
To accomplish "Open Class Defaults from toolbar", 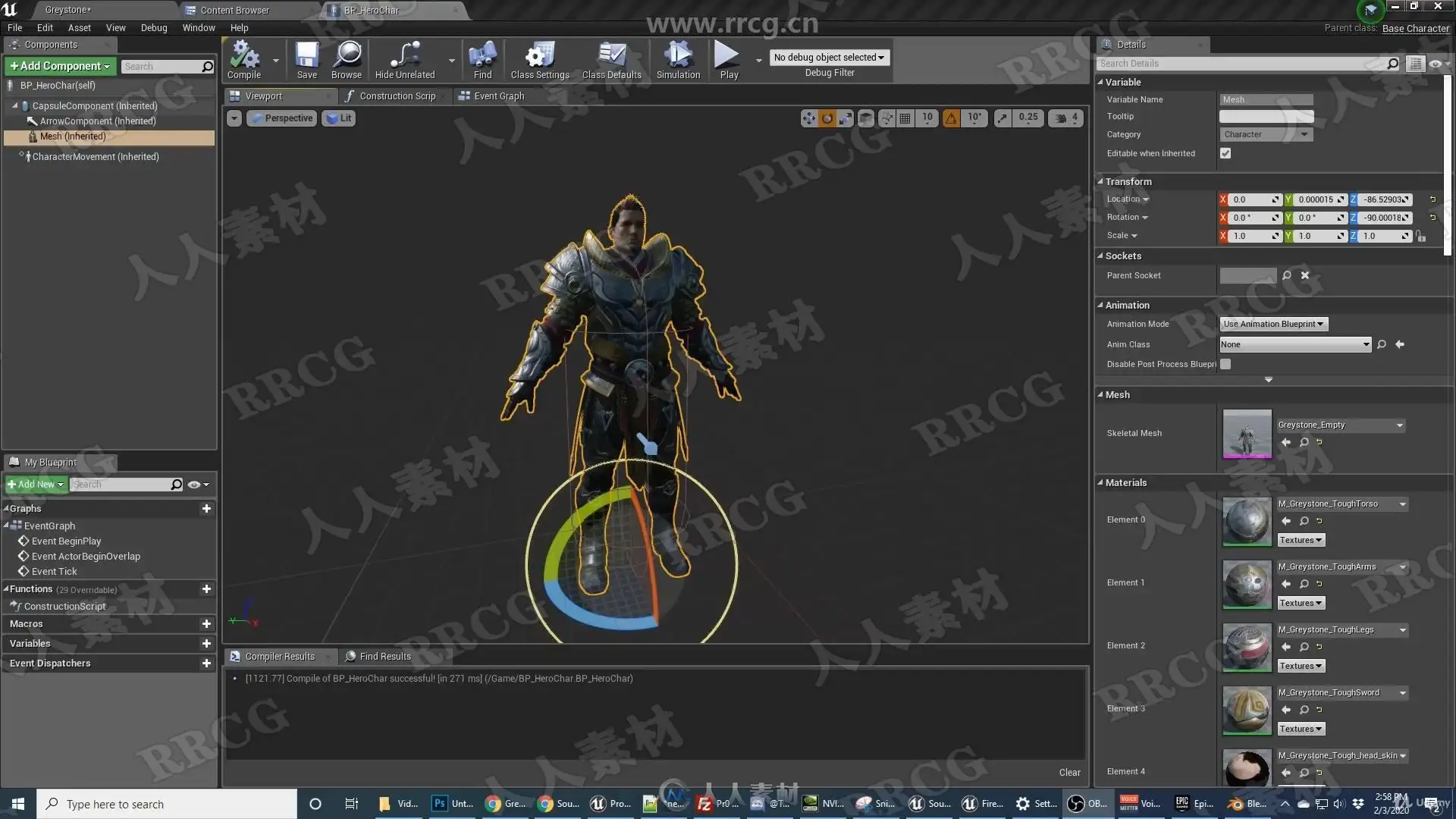I will [611, 60].
